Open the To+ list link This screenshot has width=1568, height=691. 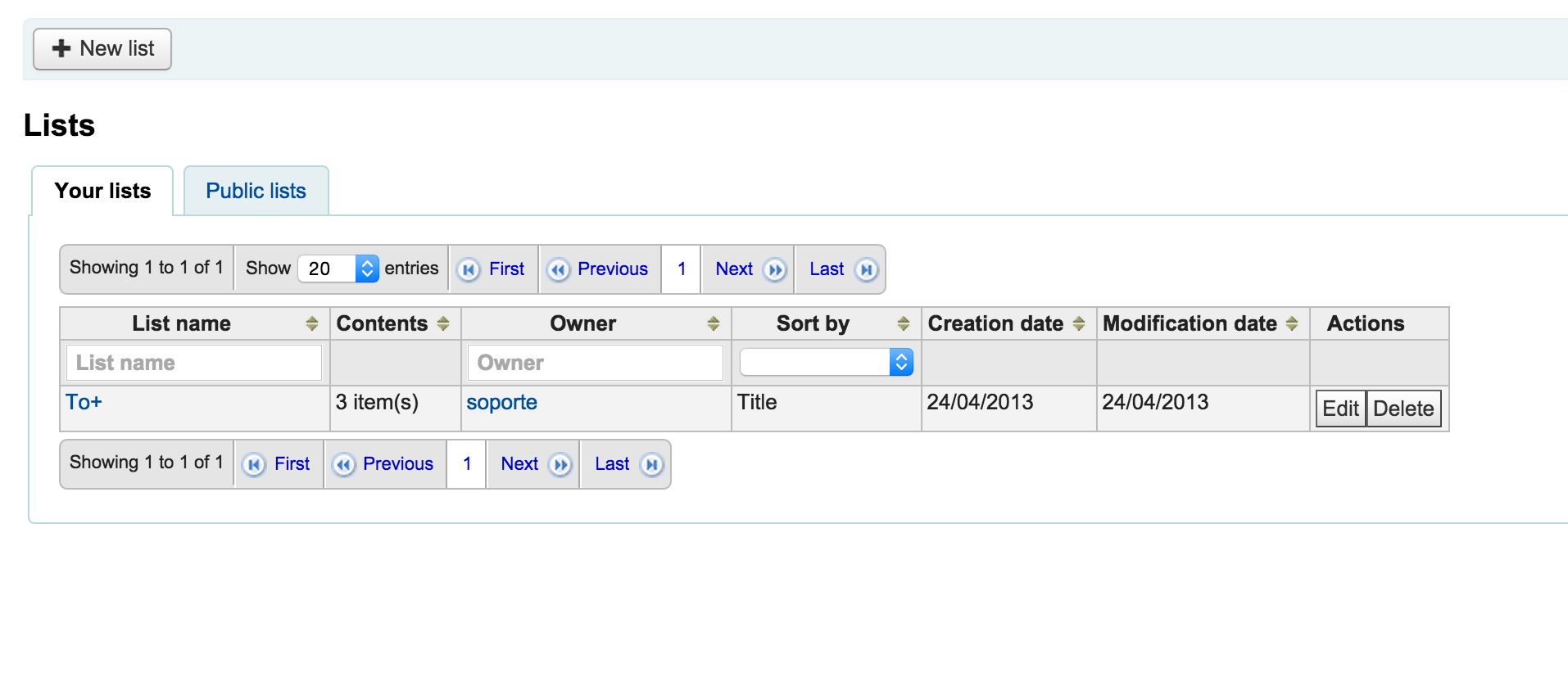point(84,402)
